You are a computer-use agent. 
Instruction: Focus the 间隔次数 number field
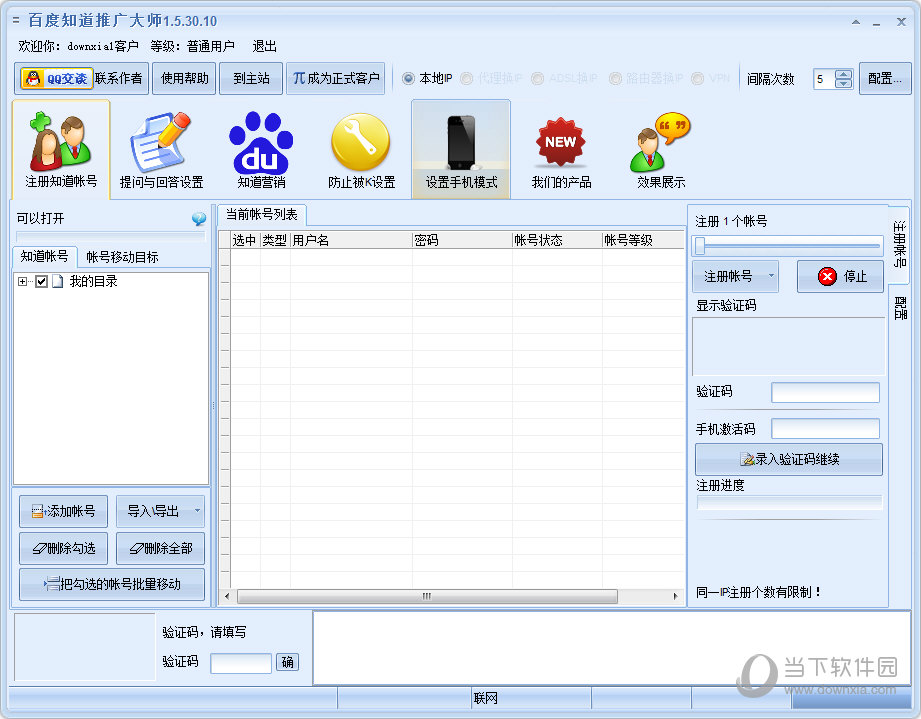[824, 79]
